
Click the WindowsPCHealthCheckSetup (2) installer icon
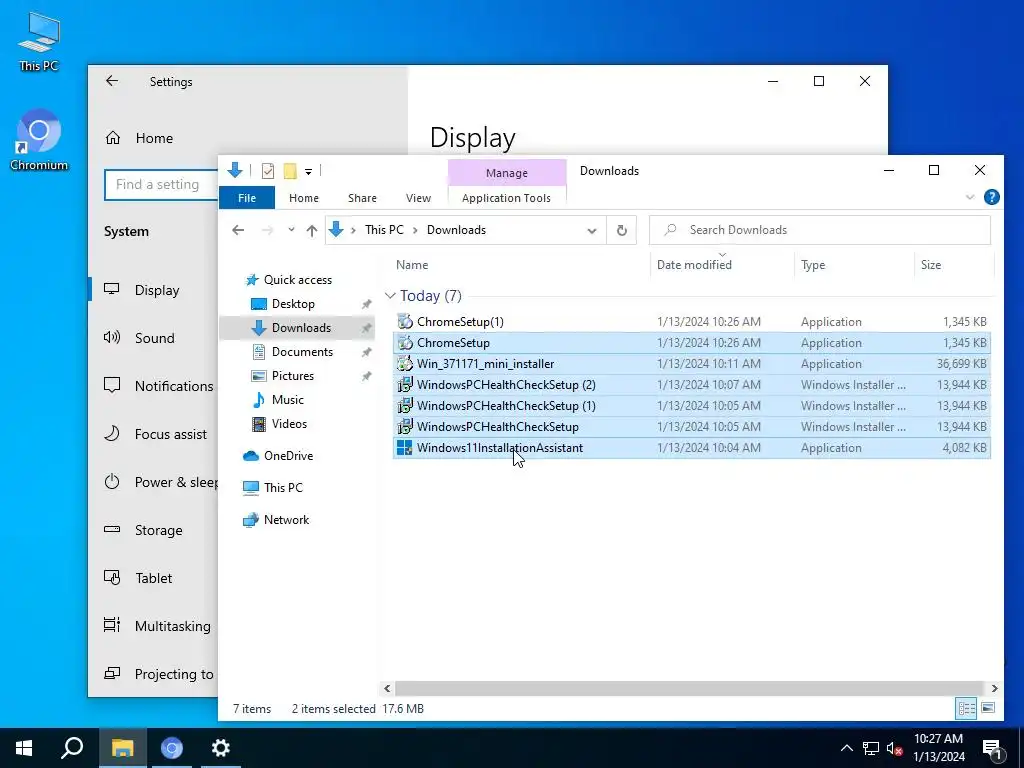click(405, 385)
